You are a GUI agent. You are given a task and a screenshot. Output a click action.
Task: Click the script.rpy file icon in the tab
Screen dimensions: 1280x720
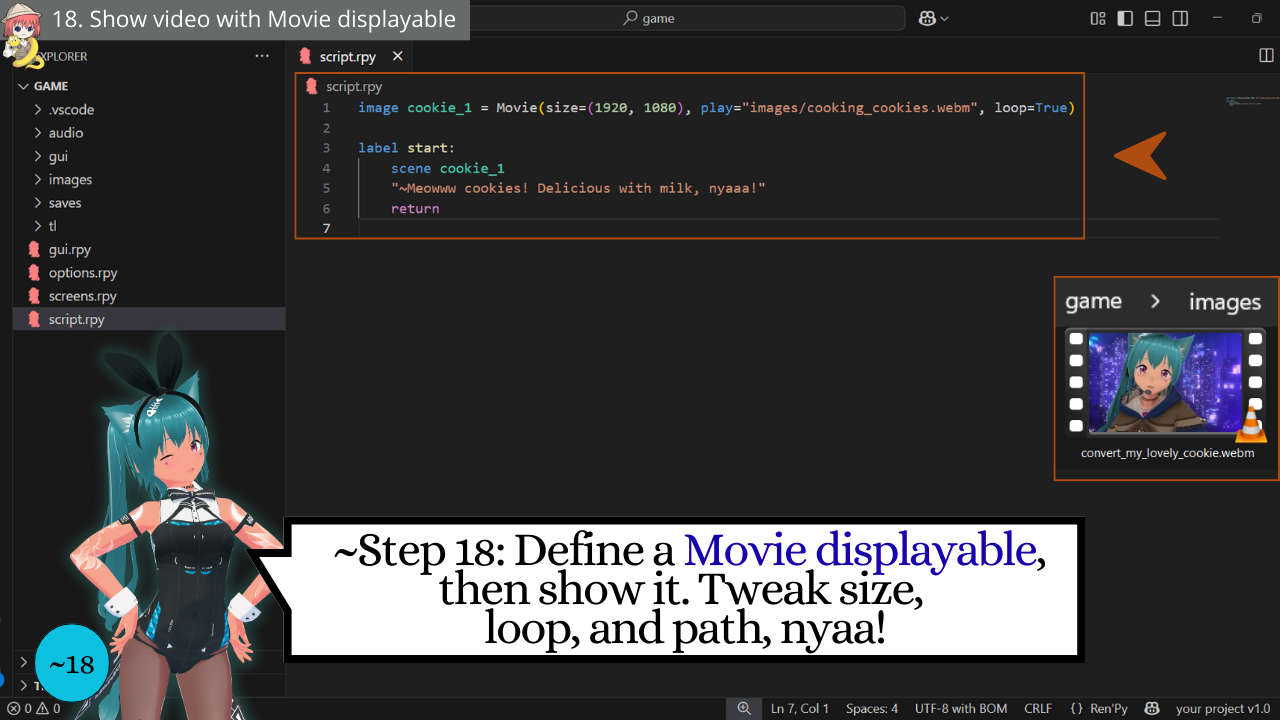click(305, 56)
